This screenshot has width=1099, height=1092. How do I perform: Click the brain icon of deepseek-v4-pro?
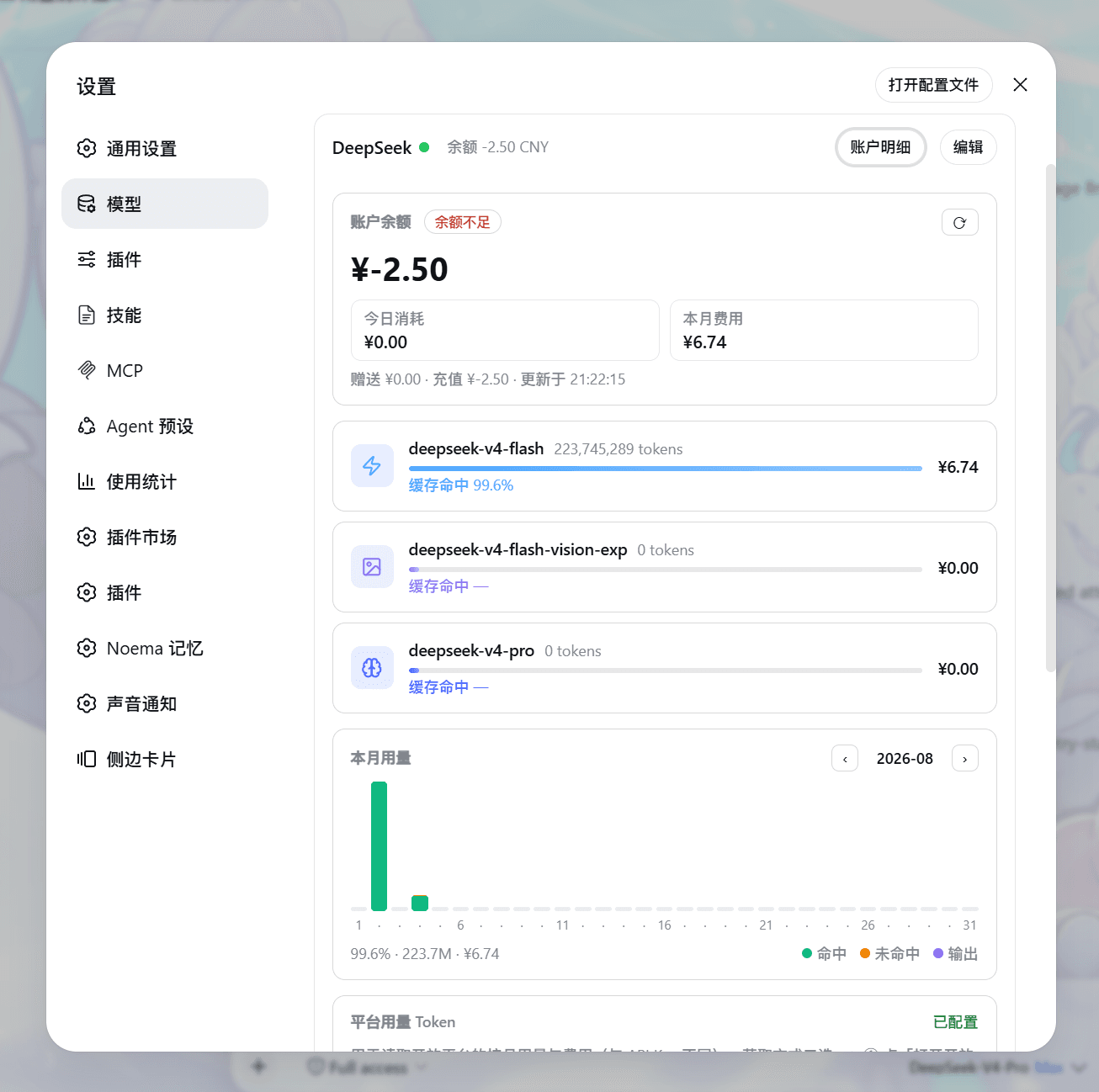click(372, 668)
